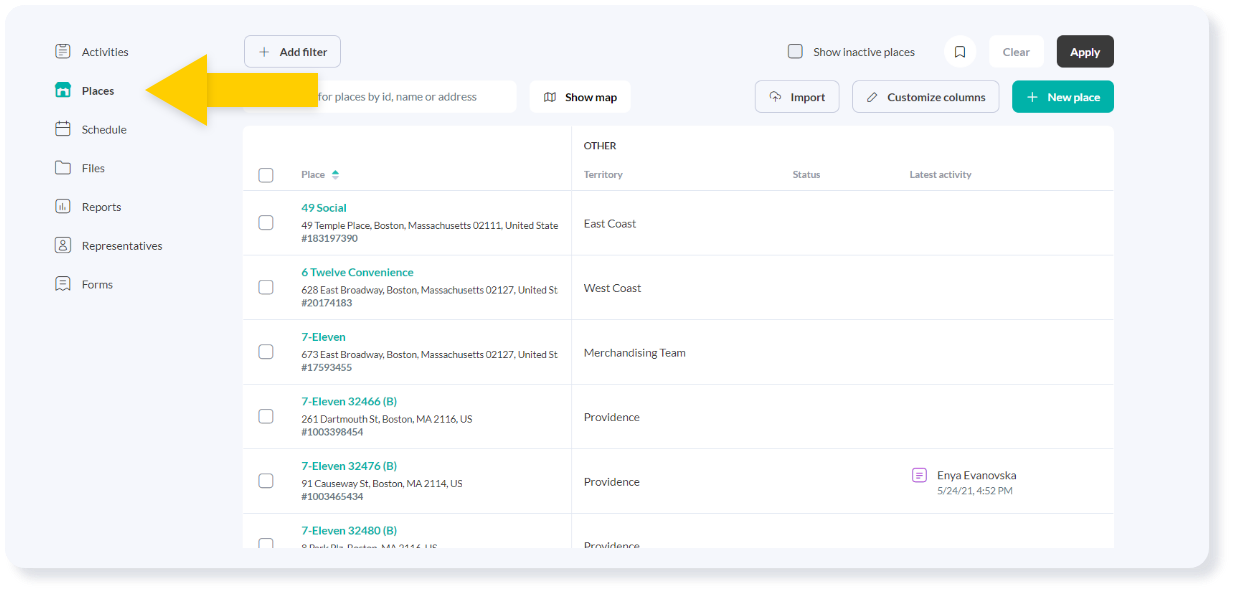Open 7-Eleven 32480 (B) place

349,530
